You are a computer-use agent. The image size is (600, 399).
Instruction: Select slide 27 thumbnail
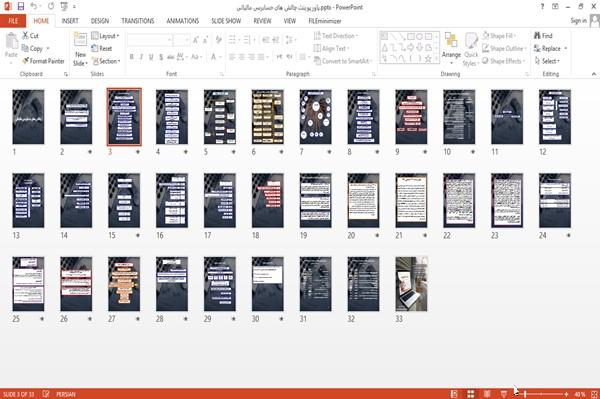click(x=124, y=283)
